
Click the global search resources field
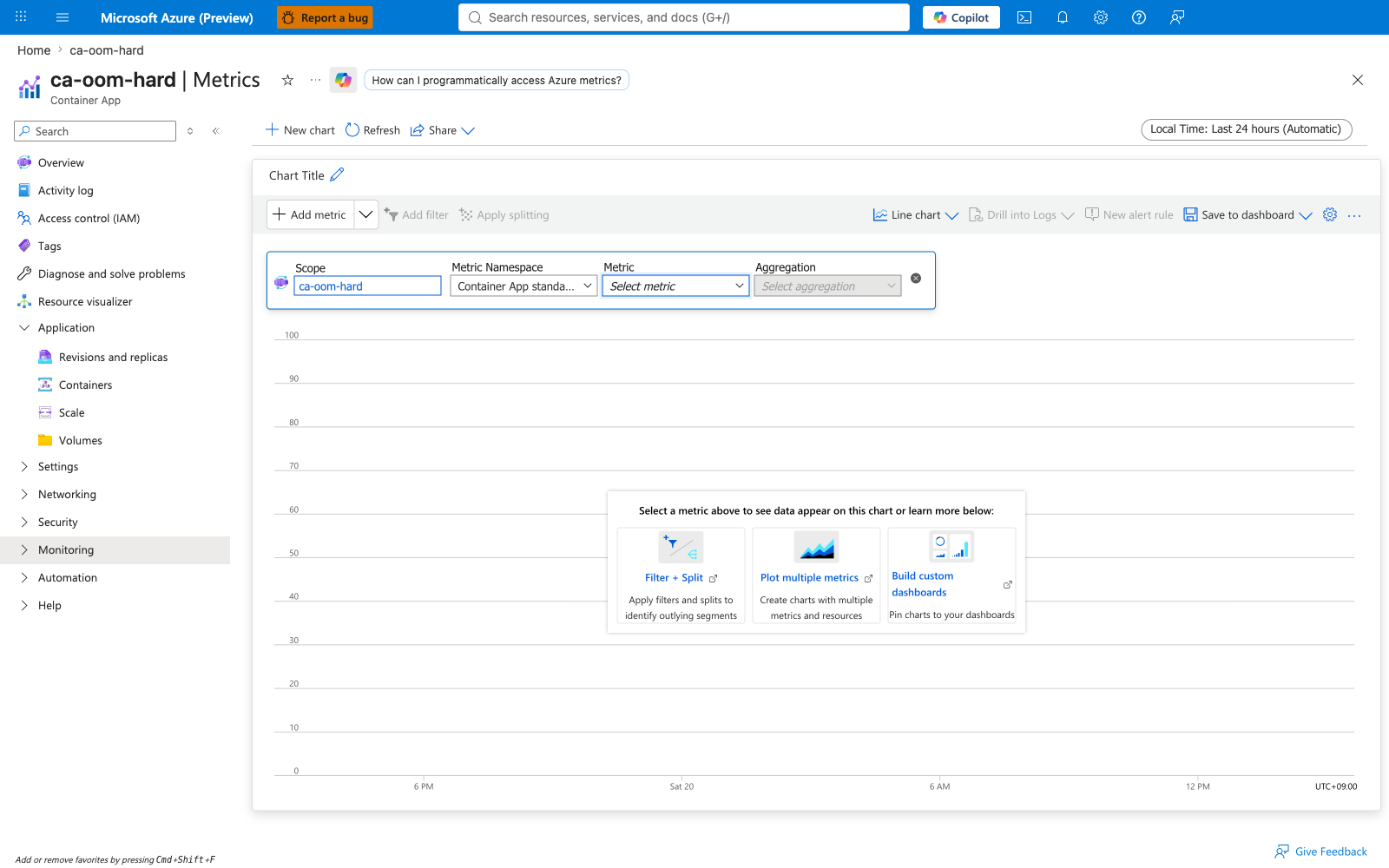(x=684, y=17)
